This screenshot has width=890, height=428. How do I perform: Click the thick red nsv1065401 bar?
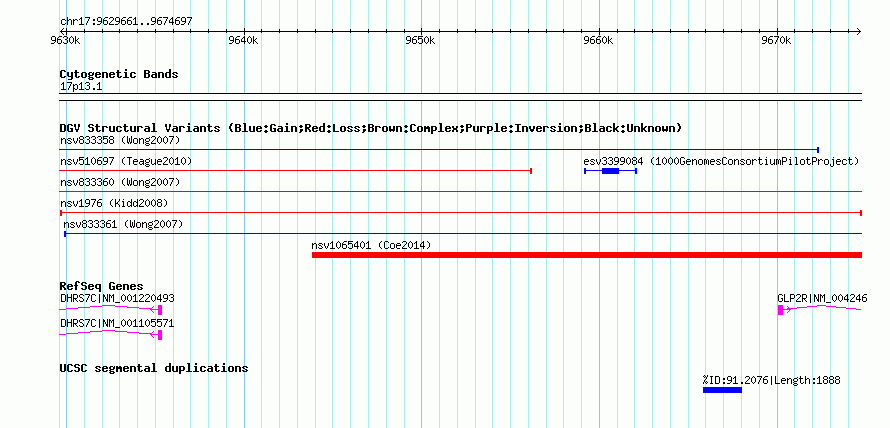[x=587, y=255]
